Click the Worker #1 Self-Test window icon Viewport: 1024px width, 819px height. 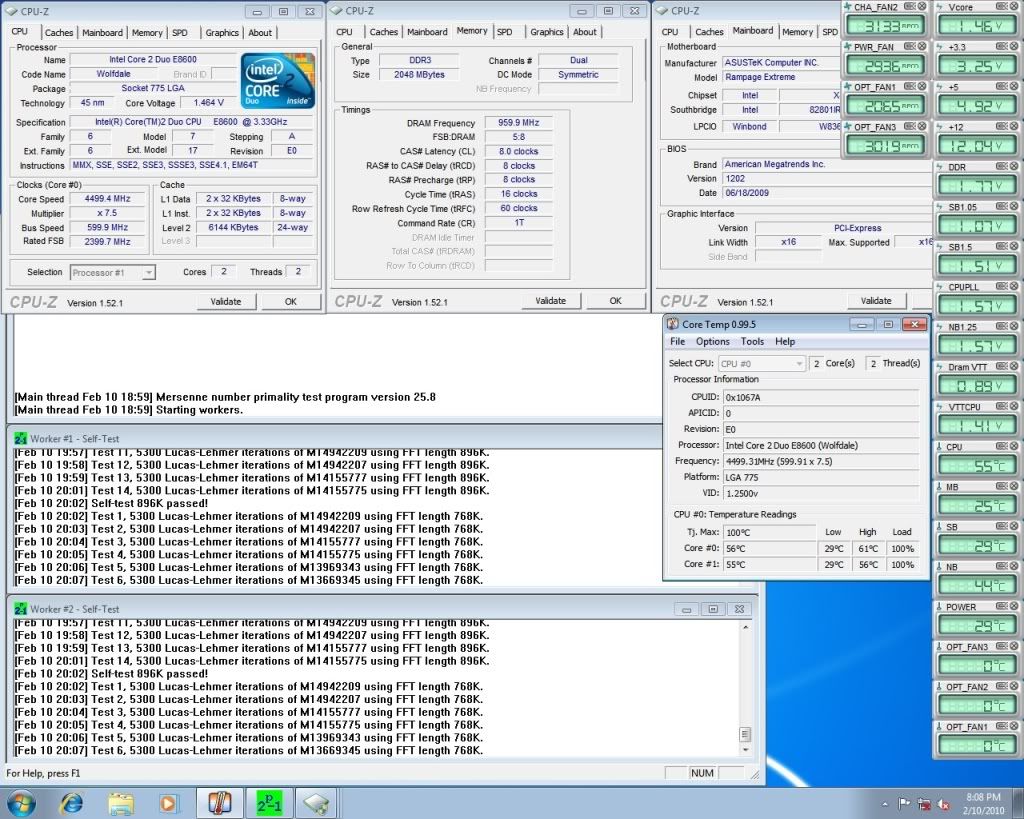[20, 439]
